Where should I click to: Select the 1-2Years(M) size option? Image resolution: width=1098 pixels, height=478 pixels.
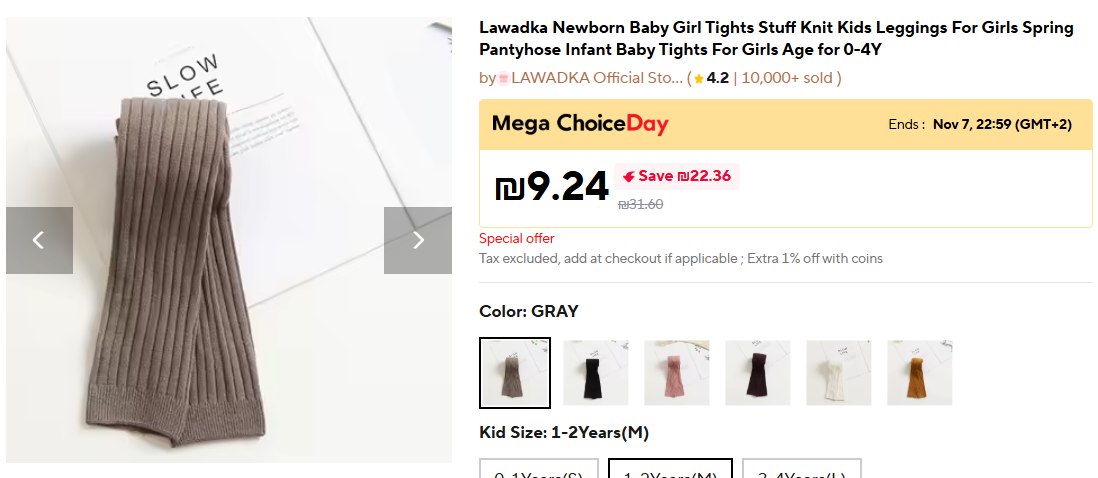(x=670, y=470)
